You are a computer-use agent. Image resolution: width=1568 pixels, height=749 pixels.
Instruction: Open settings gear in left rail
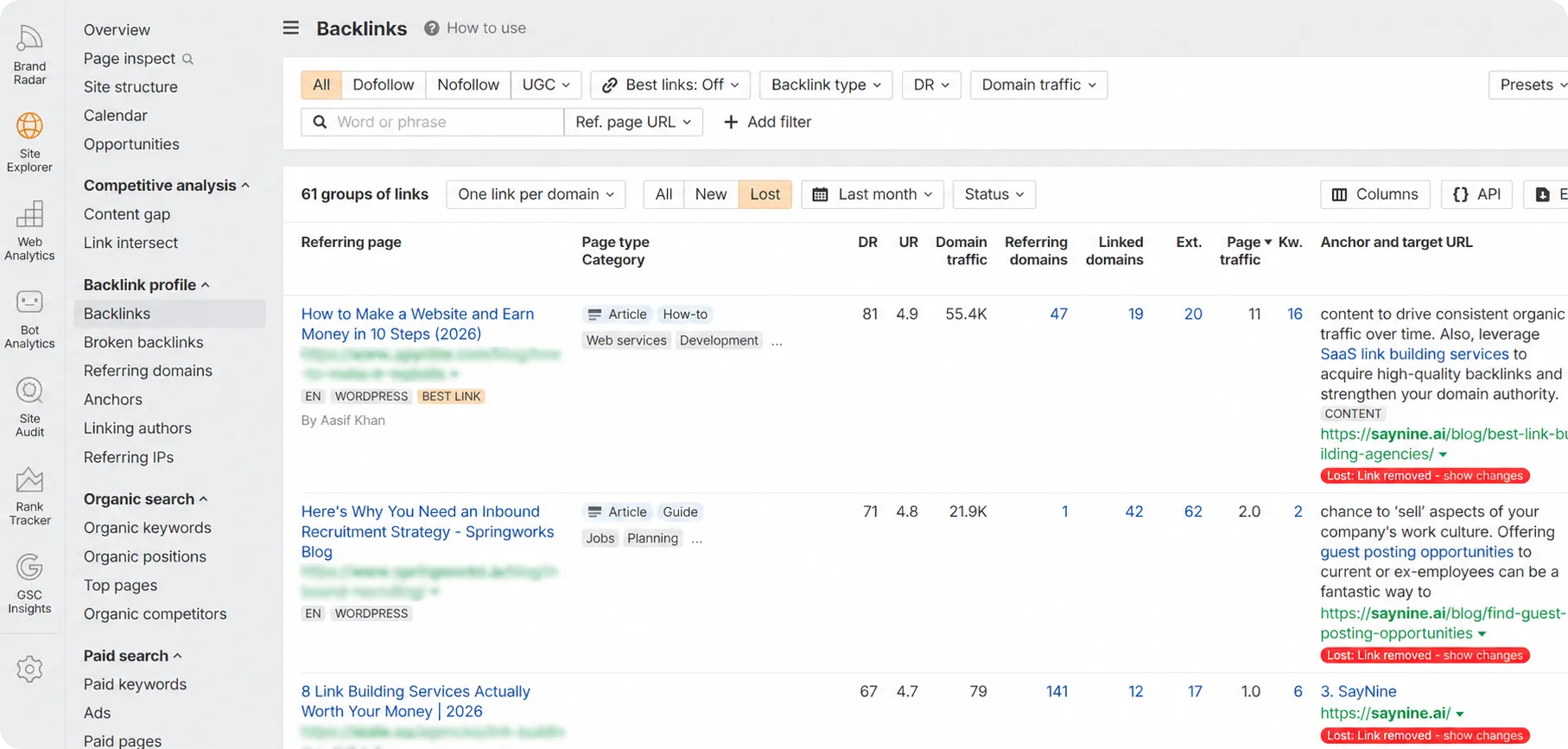click(x=29, y=669)
